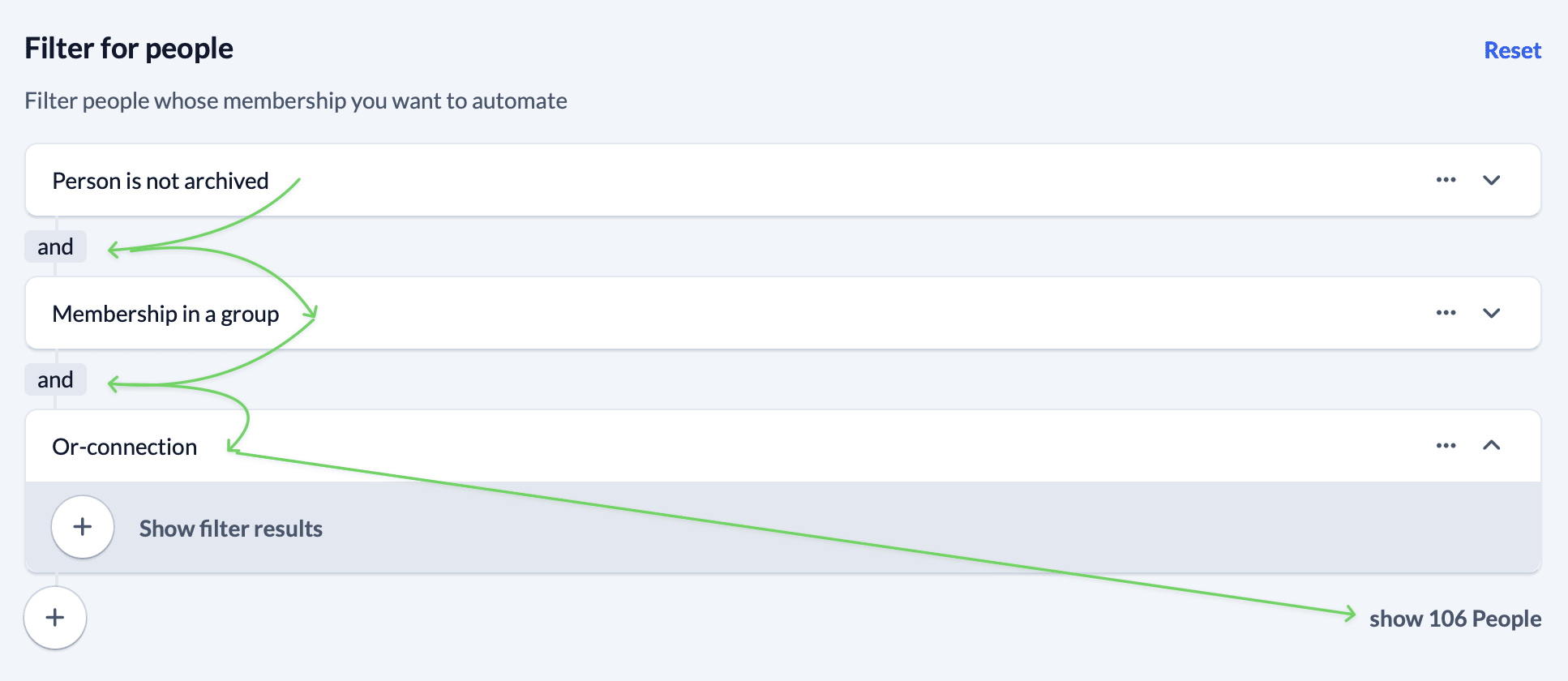Click the membership automation description text

296,101
